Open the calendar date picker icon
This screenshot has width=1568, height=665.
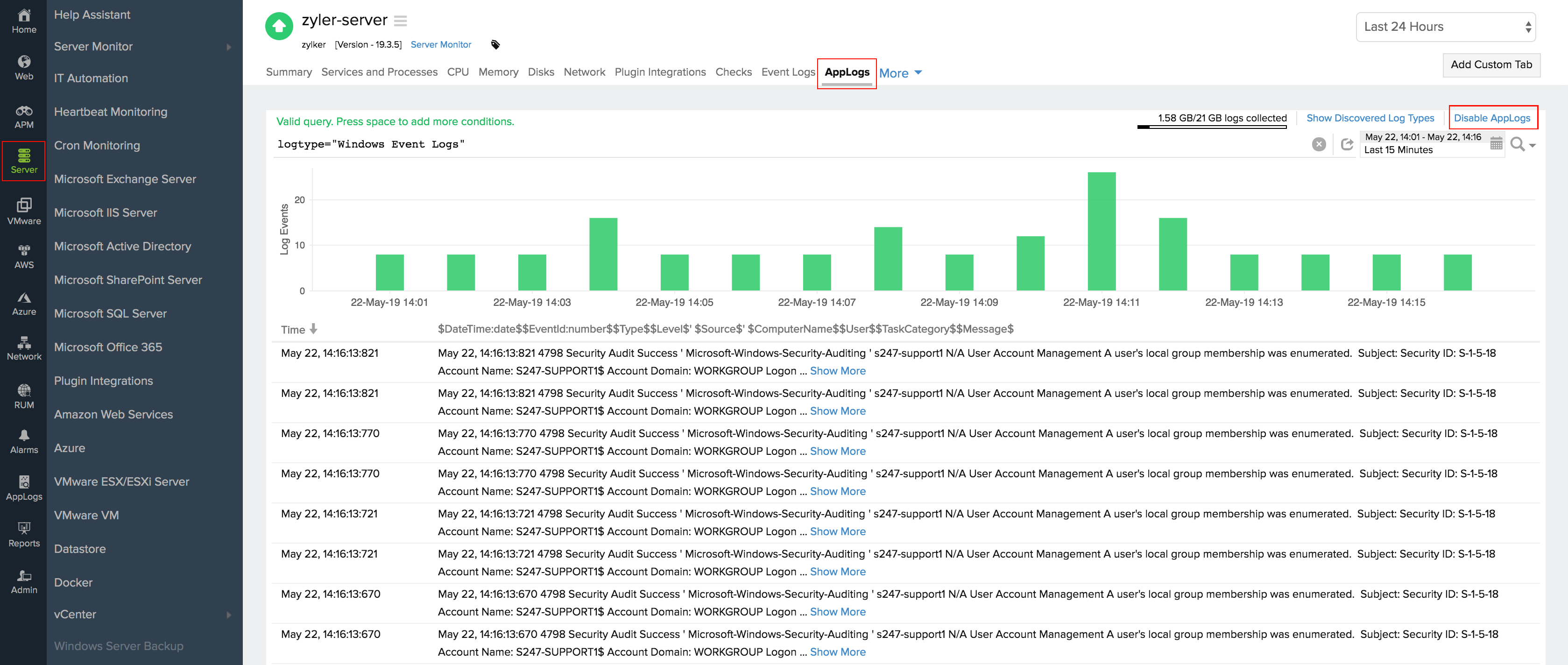coord(1496,144)
